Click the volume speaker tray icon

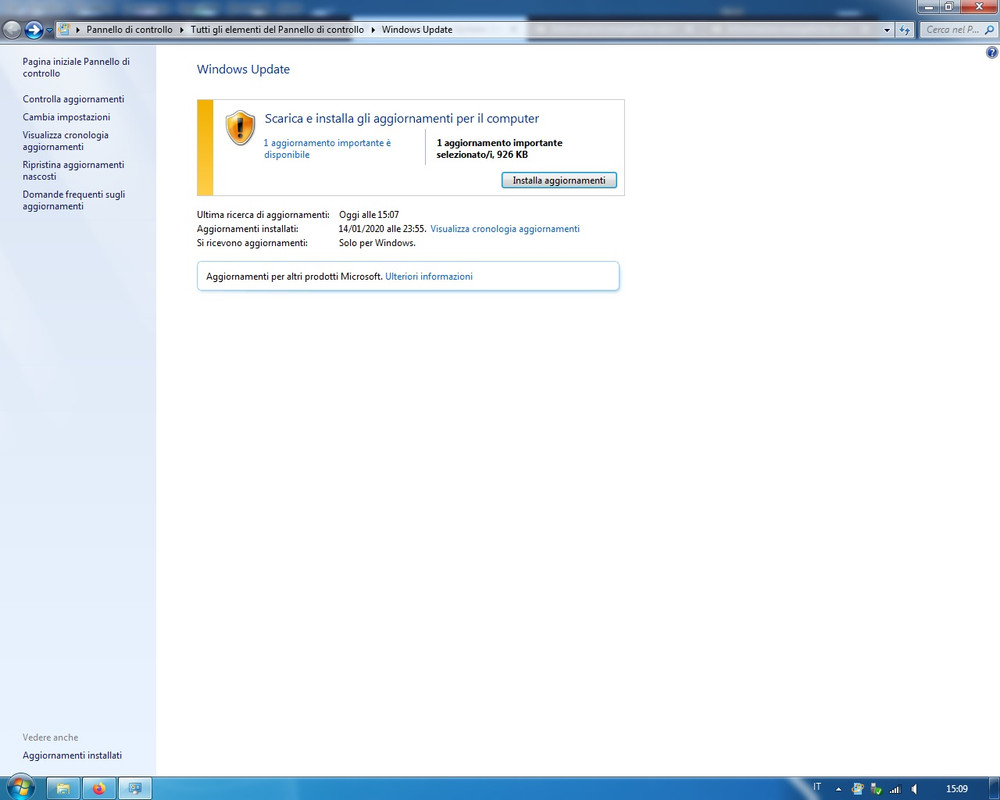(915, 789)
